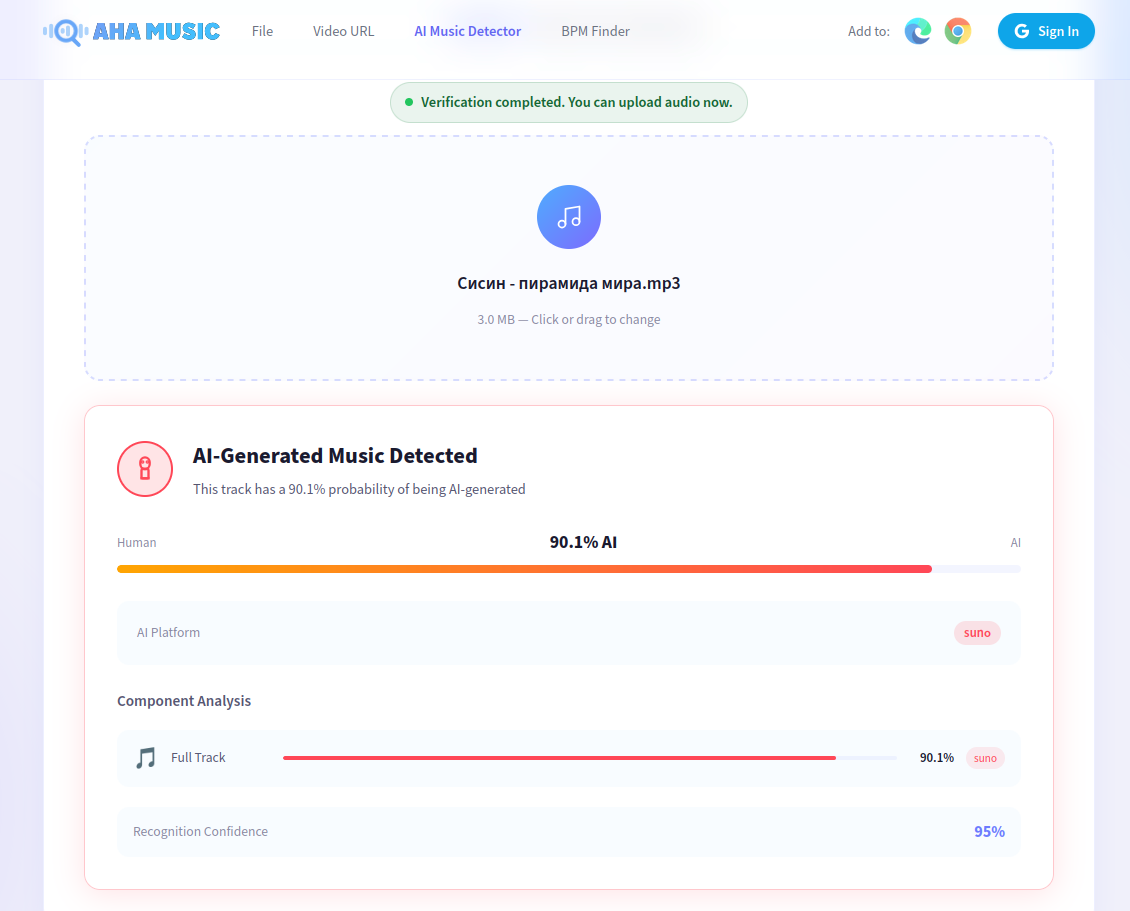This screenshot has height=911, width=1130.
Task: Click the 'AI-Generated Music Detected' heading
Action: tap(335, 456)
